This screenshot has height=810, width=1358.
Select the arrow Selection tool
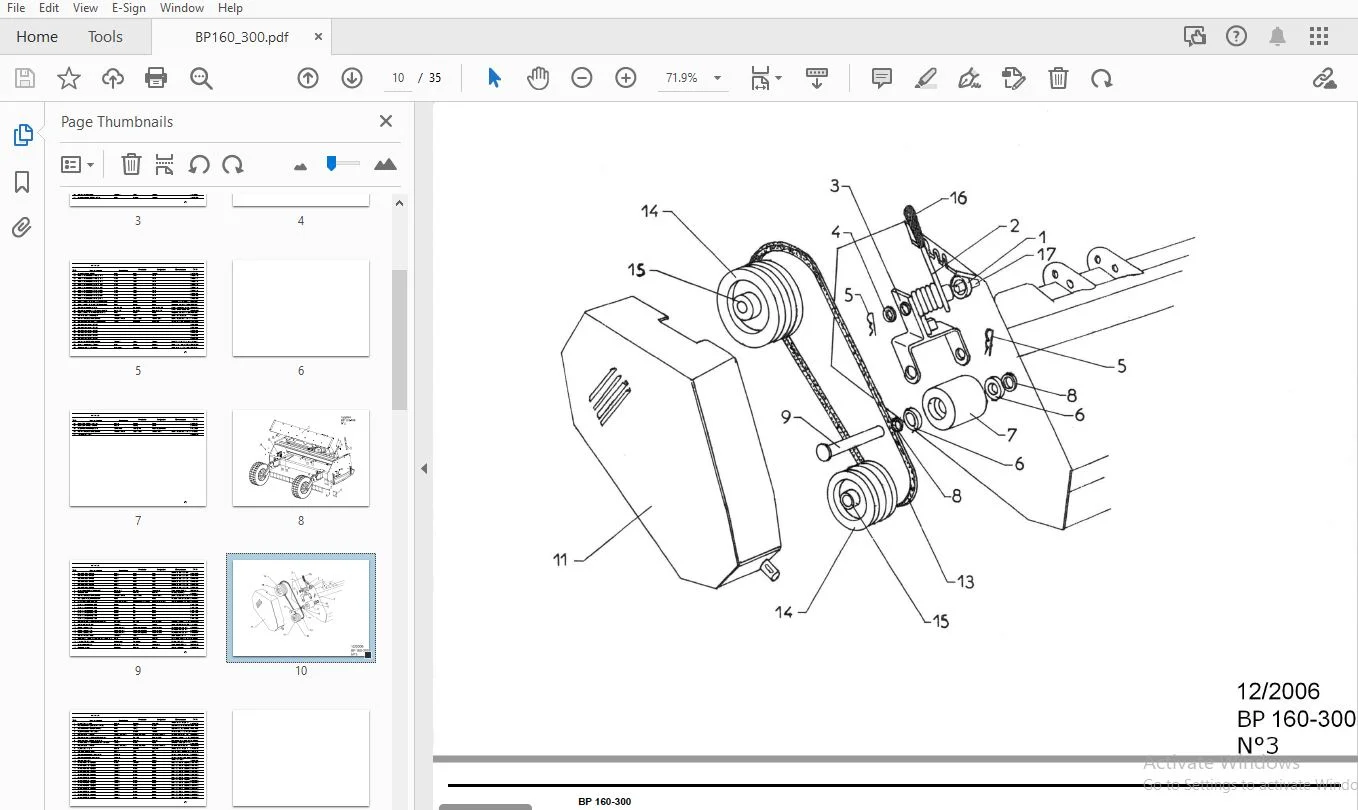coord(494,78)
